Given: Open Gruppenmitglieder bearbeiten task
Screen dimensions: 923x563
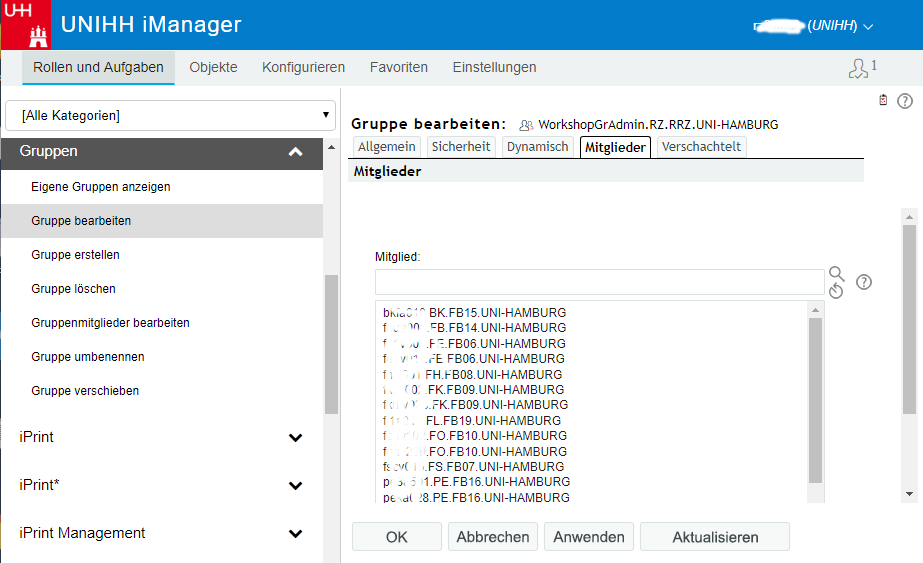Looking at the screenshot, I should (x=162, y=323).
